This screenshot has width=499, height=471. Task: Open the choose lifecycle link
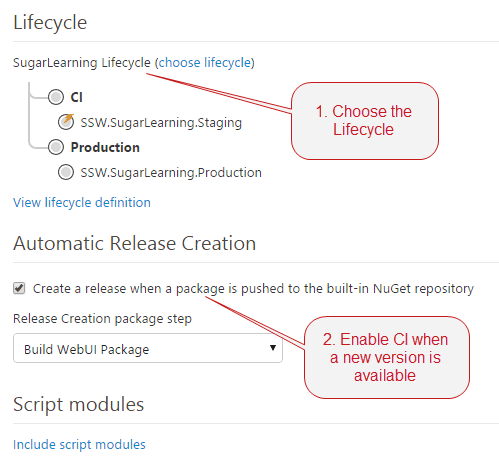(205, 63)
